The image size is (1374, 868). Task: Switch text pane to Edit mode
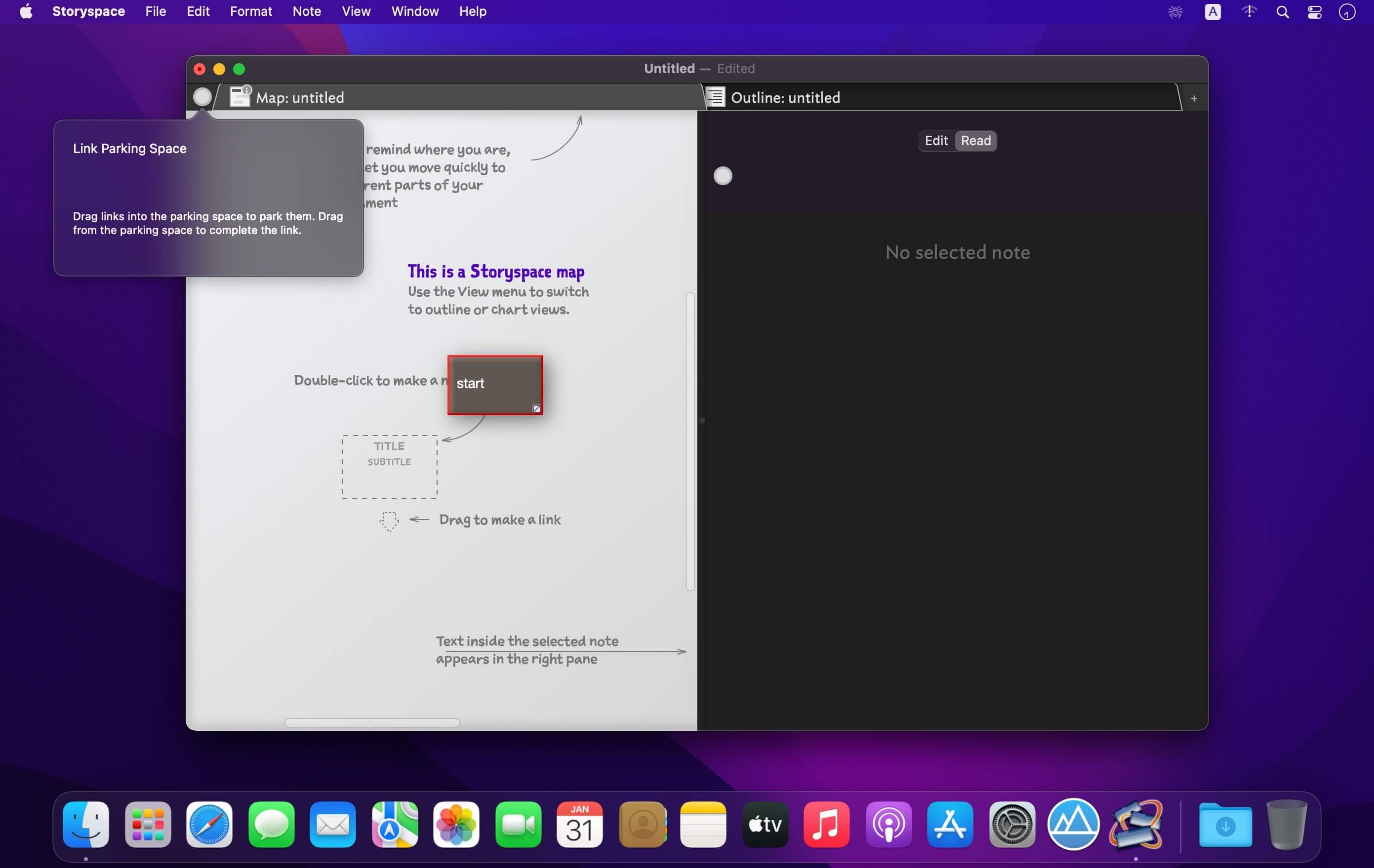pyautogui.click(x=935, y=141)
